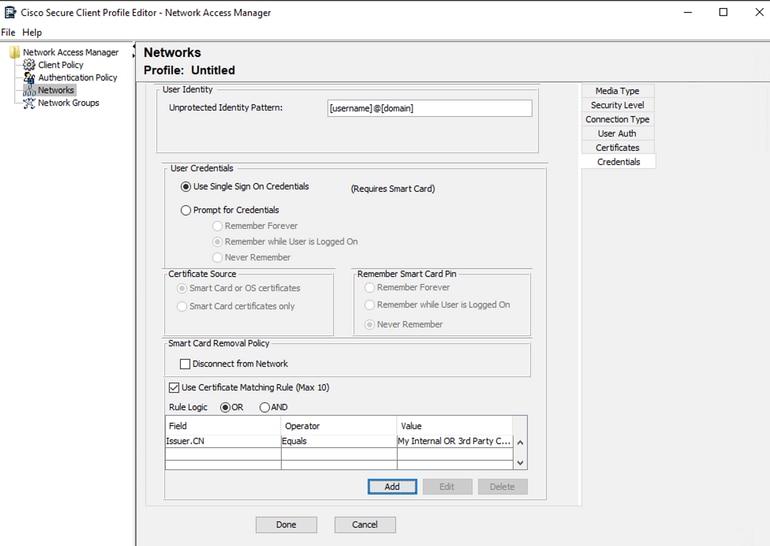Click the Operator column header
The width and height of the screenshot is (770, 546).
[x=339, y=426]
